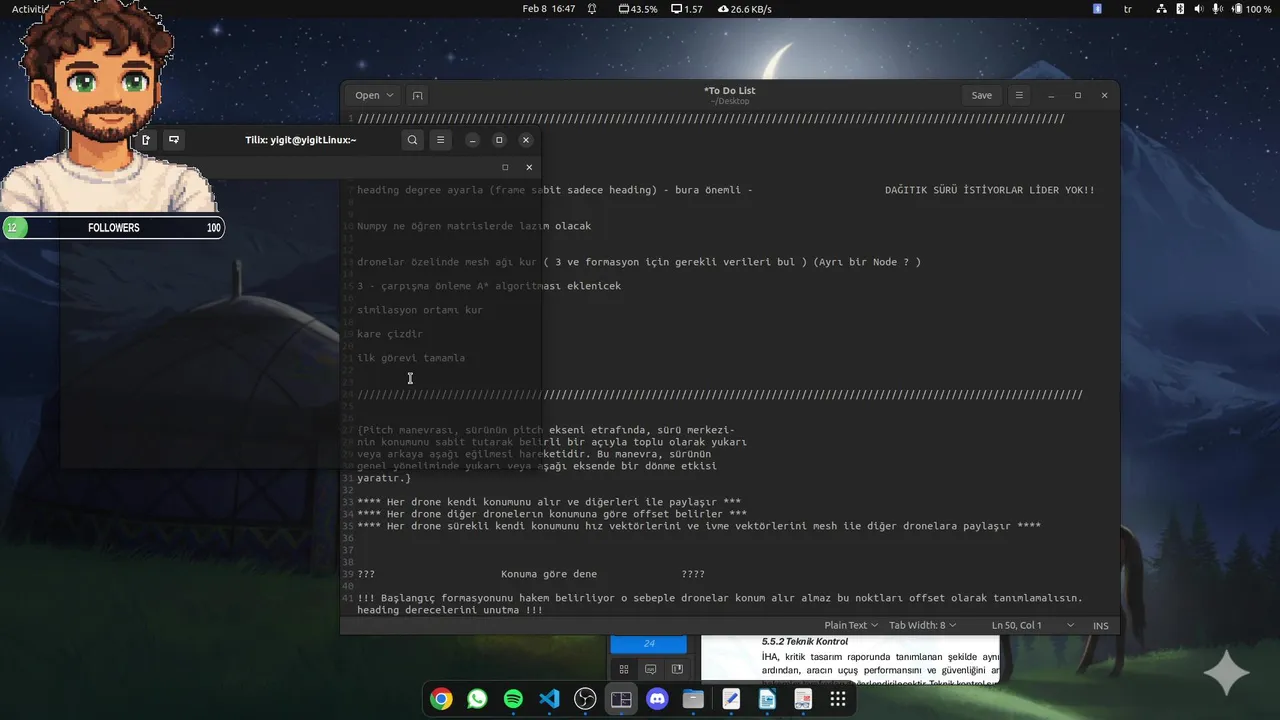This screenshot has width=1280, height=720.
Task: Click the Tilix add-terminal split icon
Action: [x=174, y=140]
